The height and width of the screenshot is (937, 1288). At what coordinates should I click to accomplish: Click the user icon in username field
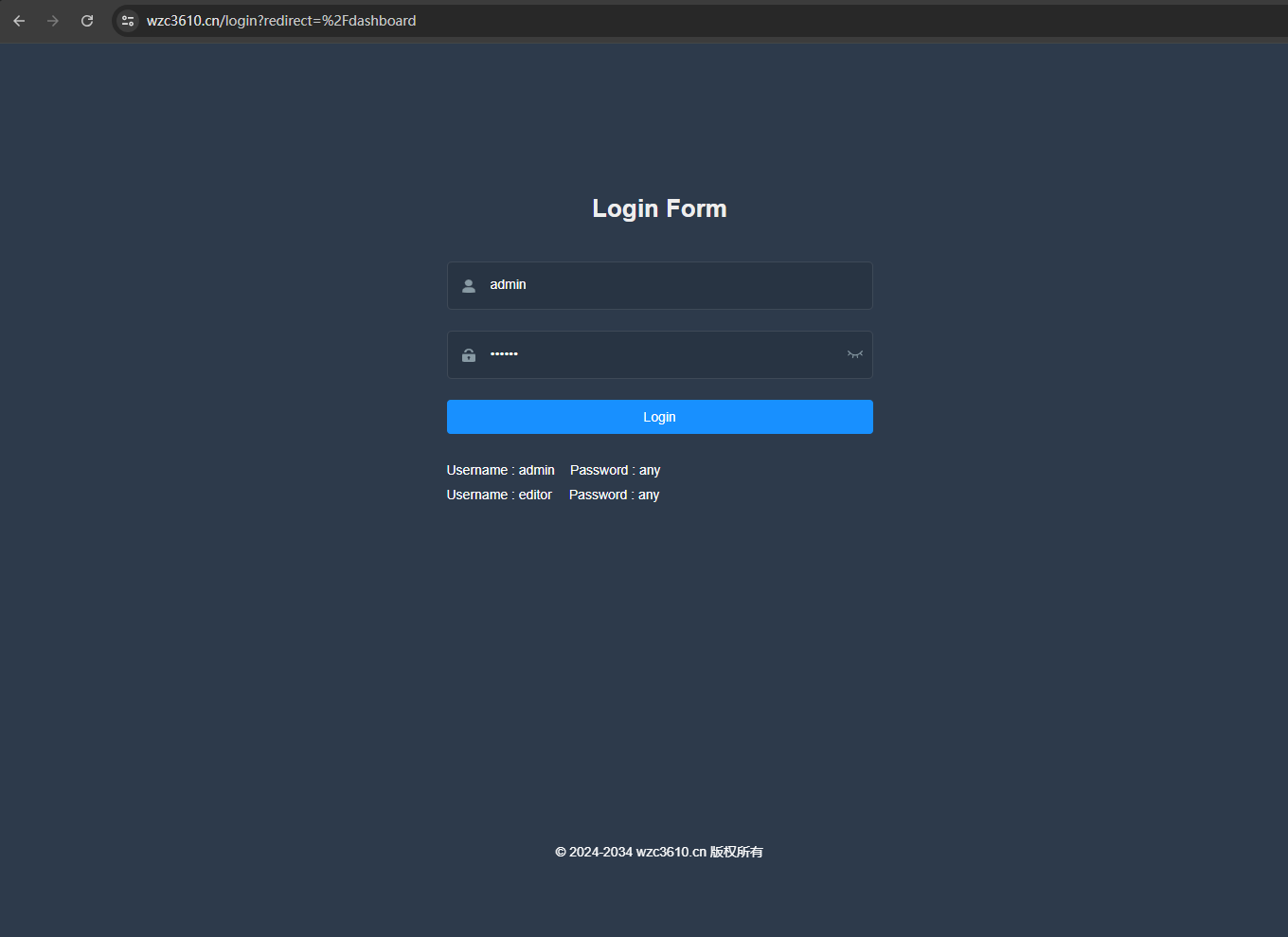coord(469,285)
